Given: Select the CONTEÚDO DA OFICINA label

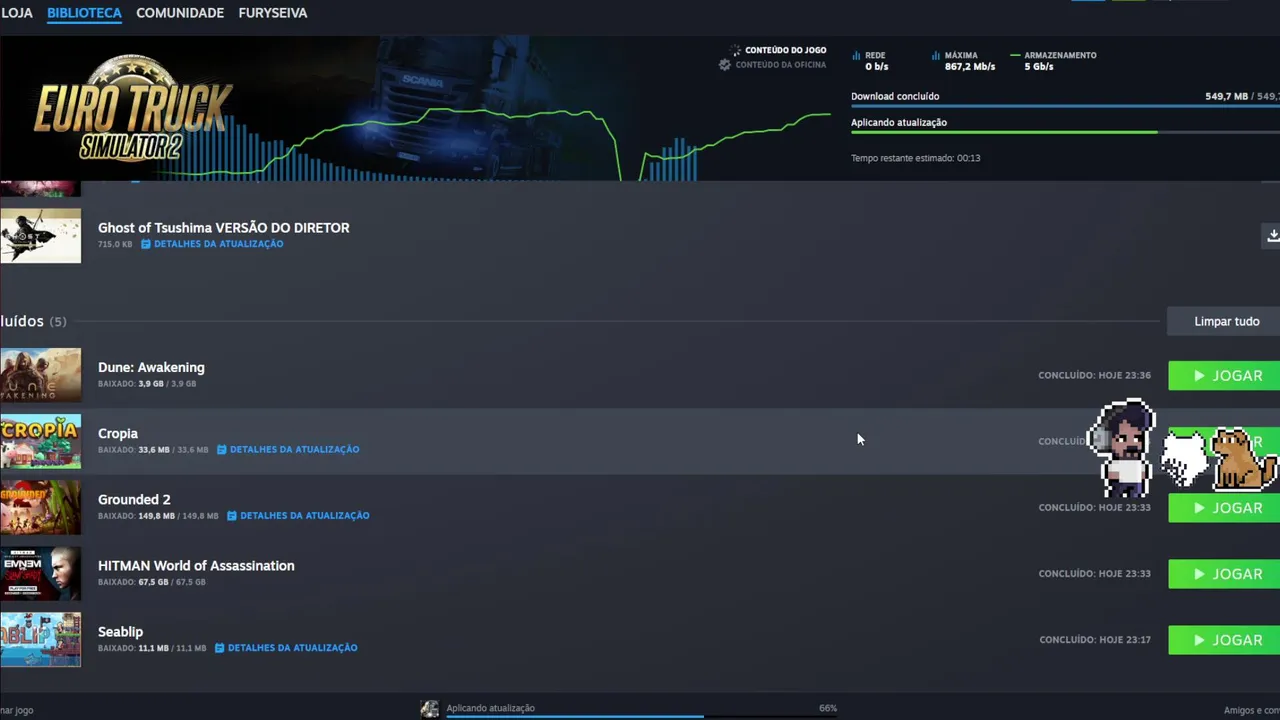Looking at the screenshot, I should (x=780, y=65).
